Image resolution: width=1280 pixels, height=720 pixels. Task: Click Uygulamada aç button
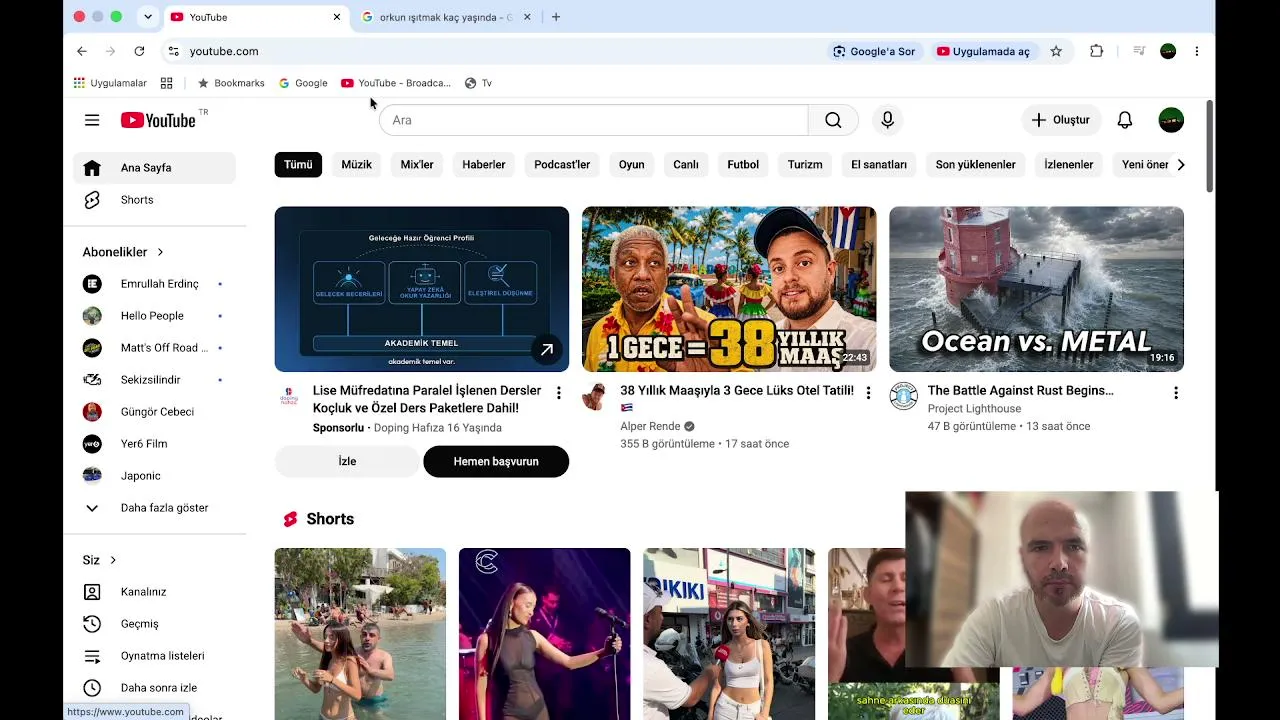click(x=983, y=51)
